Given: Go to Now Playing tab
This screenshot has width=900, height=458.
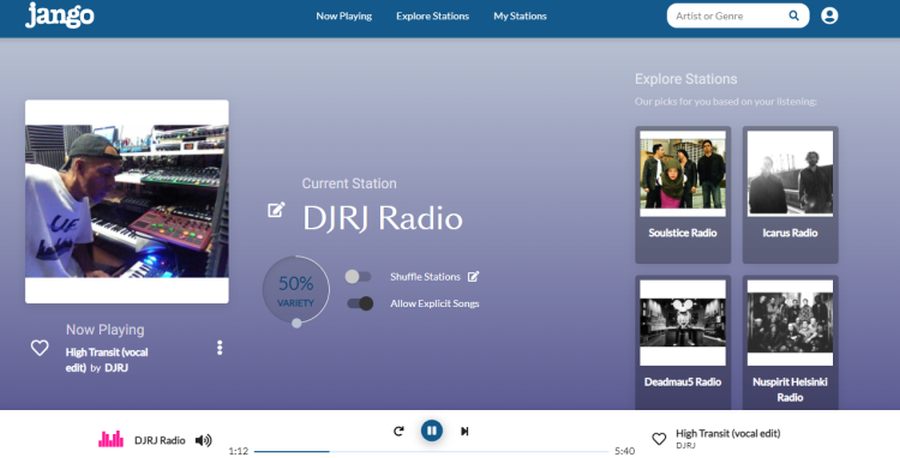Looking at the screenshot, I should (344, 16).
